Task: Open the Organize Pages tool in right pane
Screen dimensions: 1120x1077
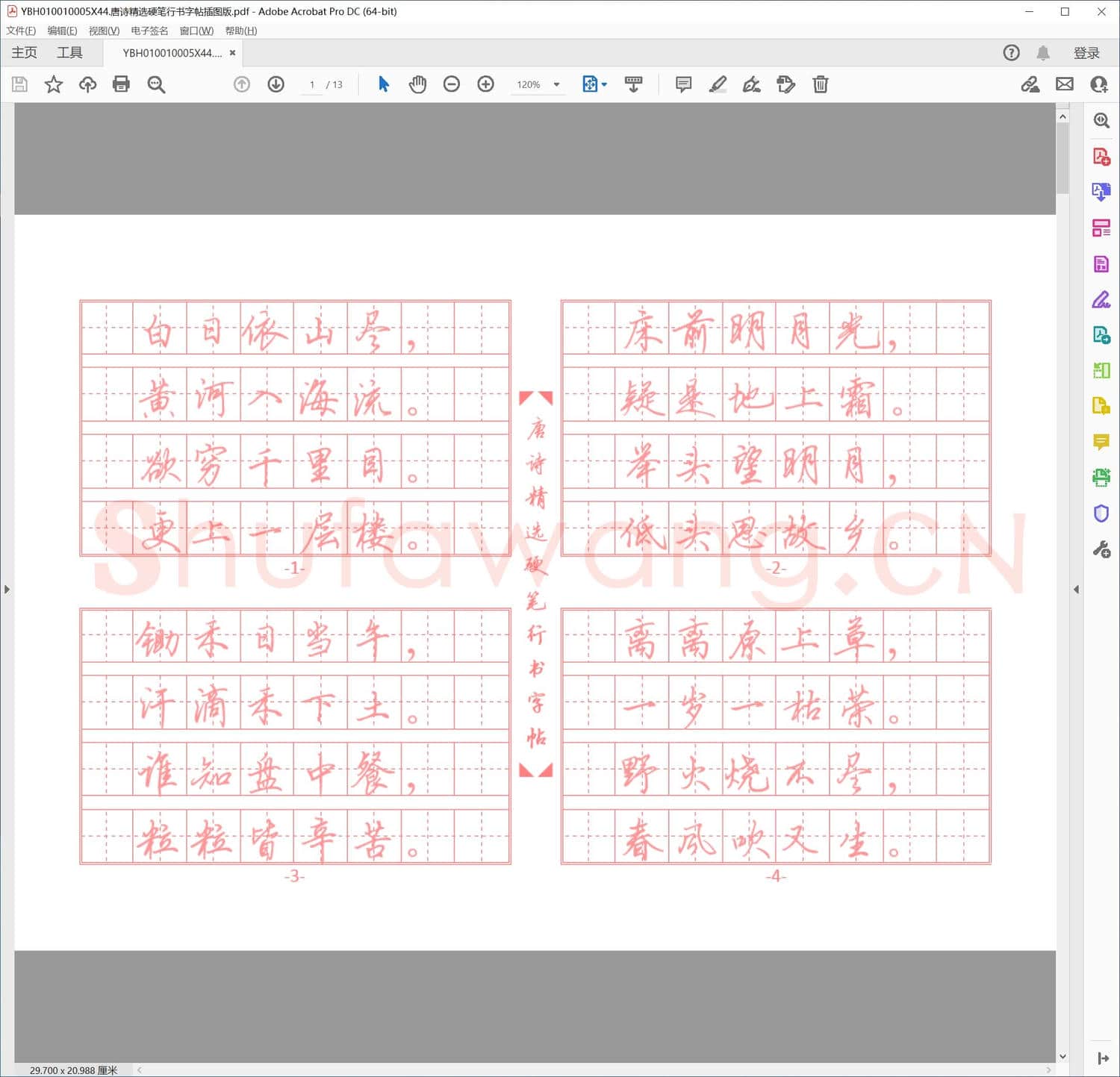Action: coord(1101,228)
